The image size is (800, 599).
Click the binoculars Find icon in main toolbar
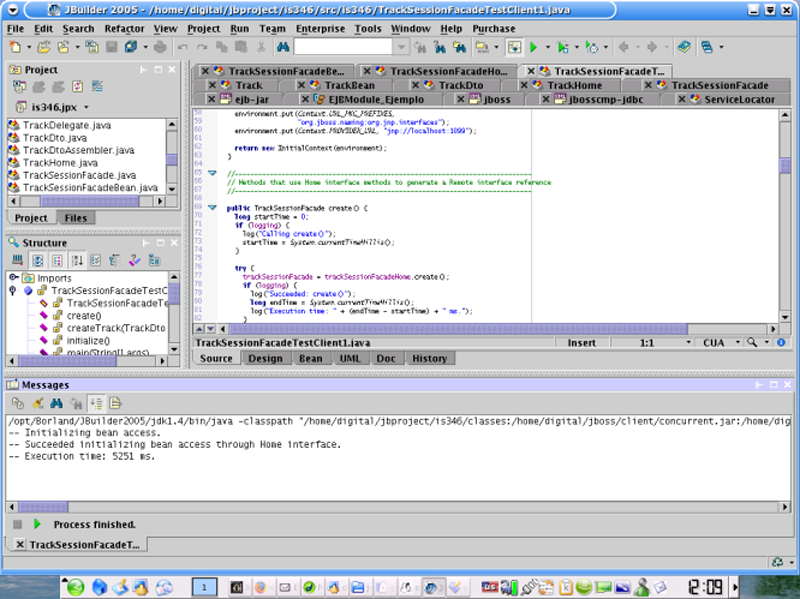point(281,47)
